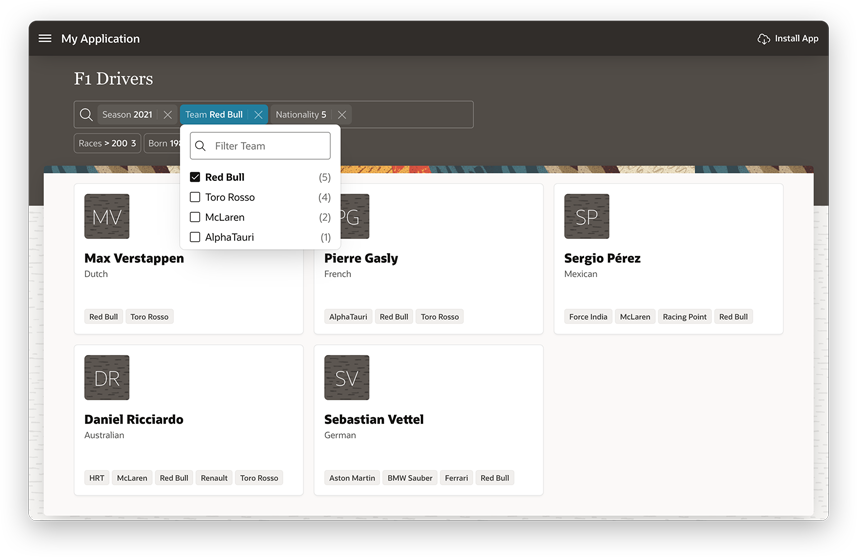Click the search magnifier in the filter bar
857x557 pixels.
[86, 115]
